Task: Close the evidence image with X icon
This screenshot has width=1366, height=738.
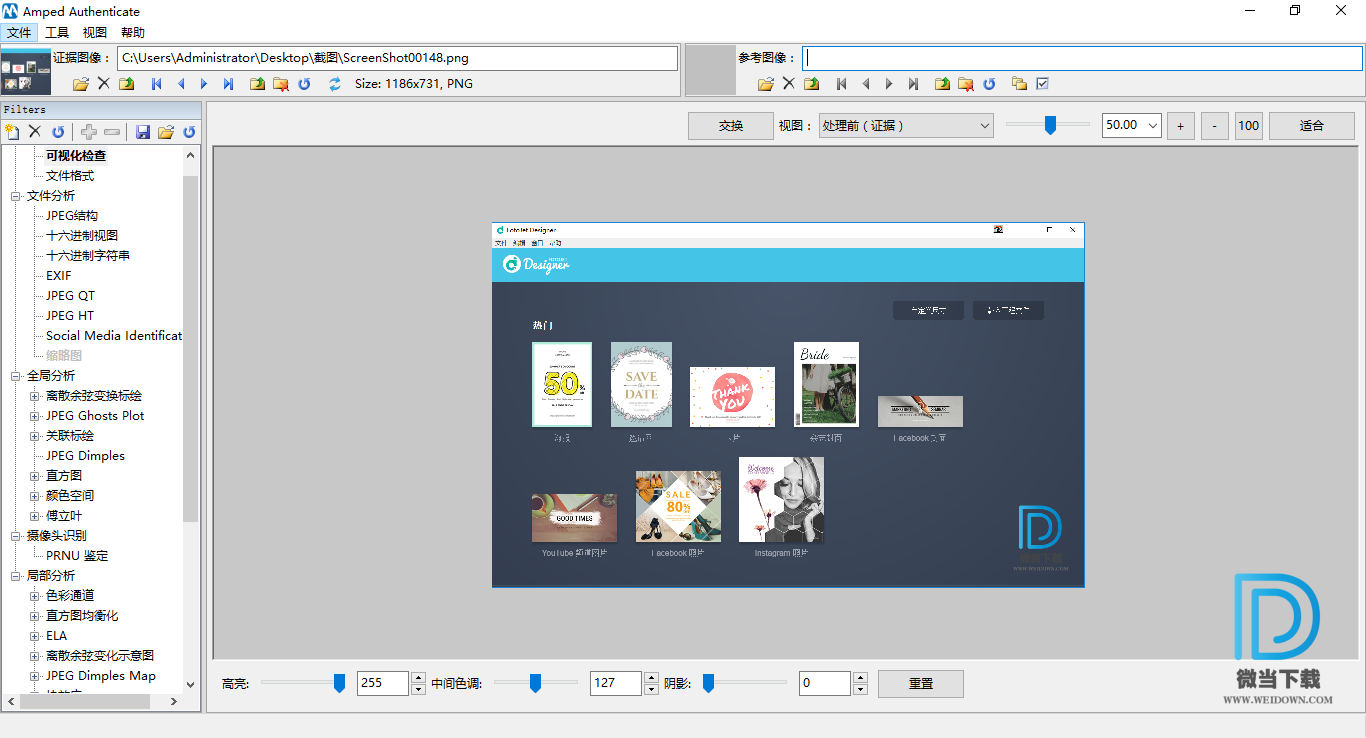Action: click(104, 84)
